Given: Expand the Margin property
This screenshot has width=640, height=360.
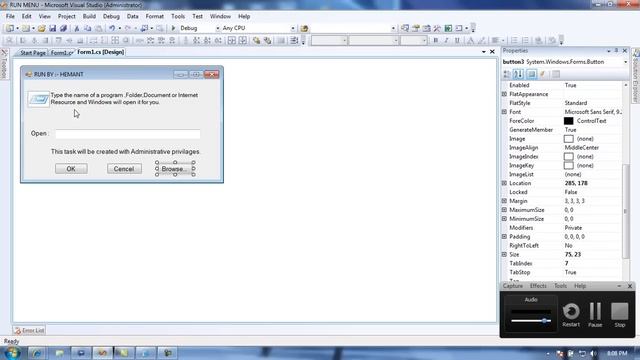Looking at the screenshot, I should click(x=504, y=201).
